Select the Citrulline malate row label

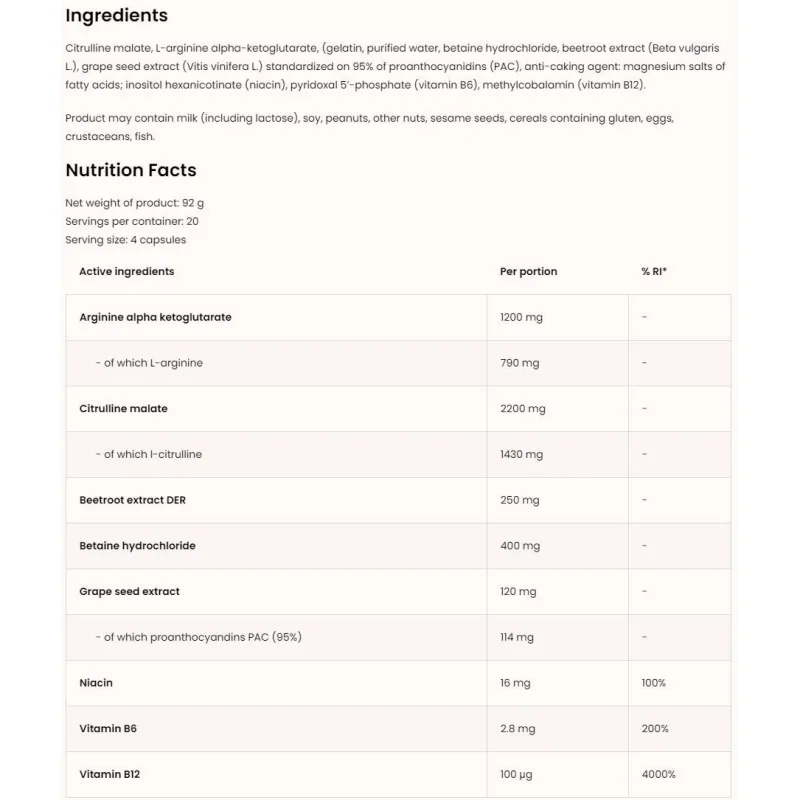[123, 409]
